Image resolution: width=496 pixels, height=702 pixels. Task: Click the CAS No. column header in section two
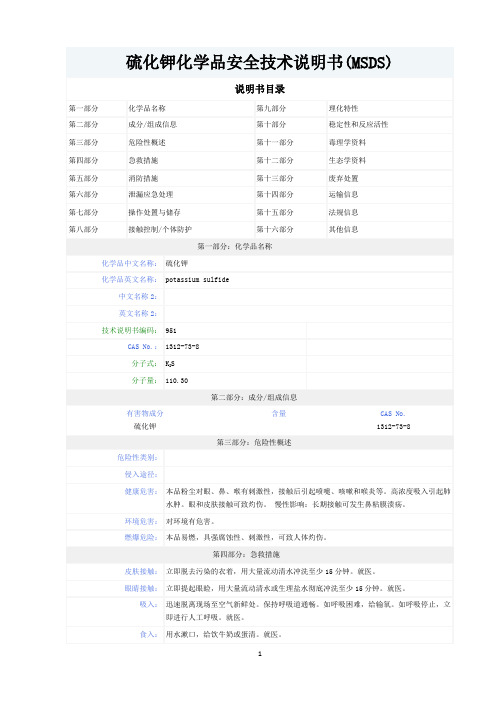[x=393, y=414]
